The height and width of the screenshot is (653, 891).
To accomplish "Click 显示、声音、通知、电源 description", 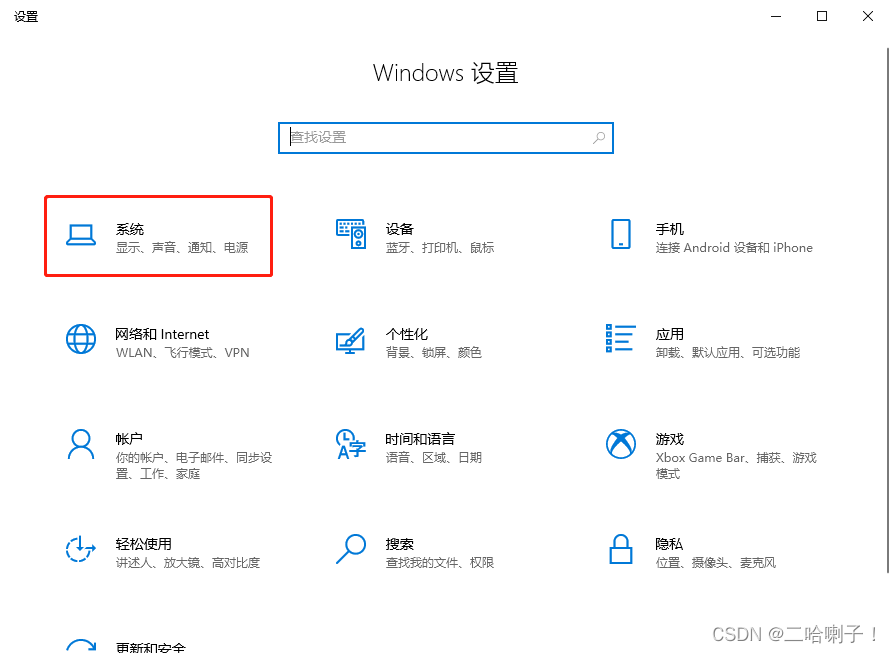I will pyautogui.click(x=182, y=248).
